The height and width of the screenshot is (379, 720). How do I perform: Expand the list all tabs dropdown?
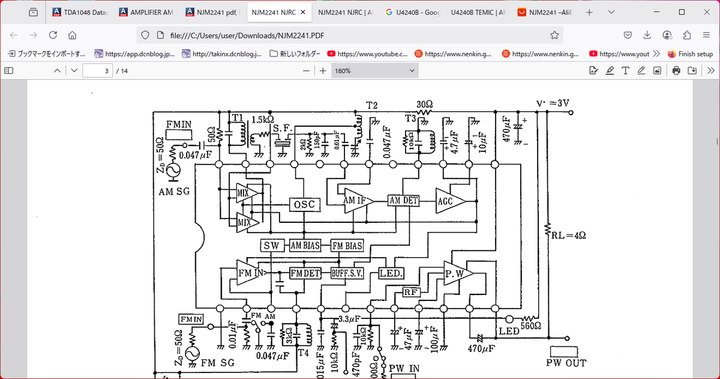[x=611, y=12]
